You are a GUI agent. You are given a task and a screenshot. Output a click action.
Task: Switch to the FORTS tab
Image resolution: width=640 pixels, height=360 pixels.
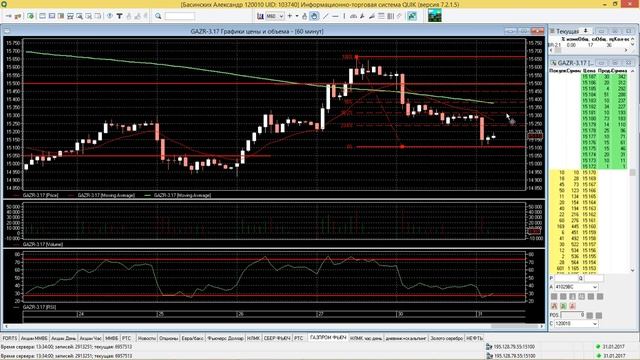click(9, 338)
